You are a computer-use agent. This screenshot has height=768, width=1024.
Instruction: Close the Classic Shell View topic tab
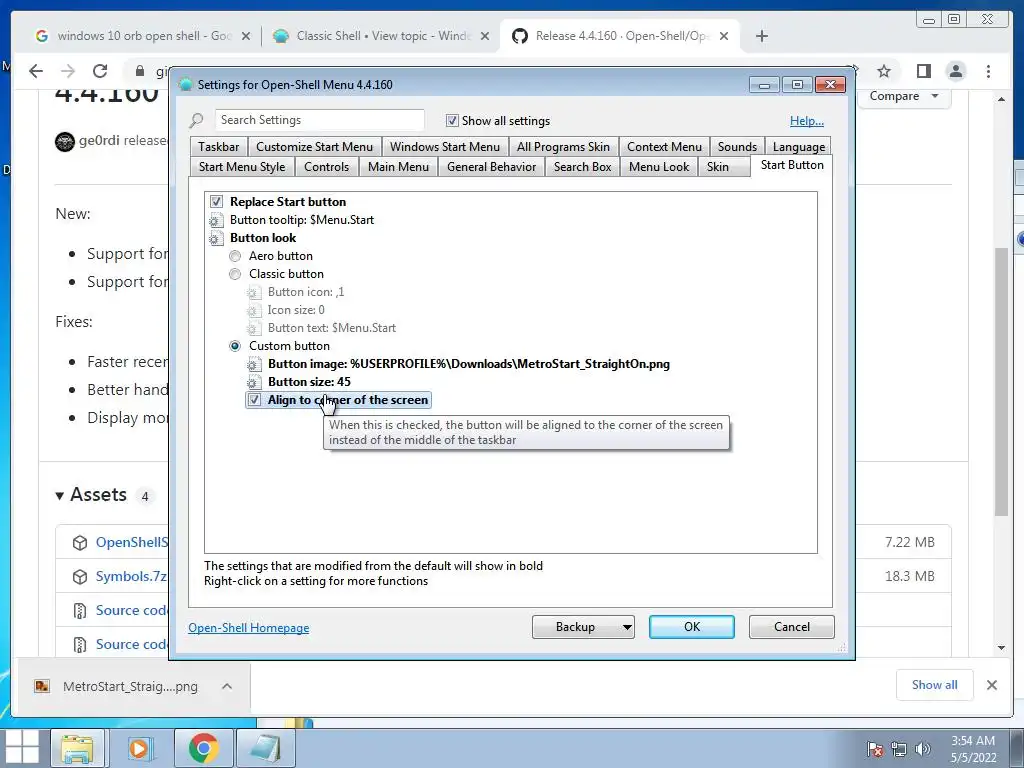coord(485,36)
